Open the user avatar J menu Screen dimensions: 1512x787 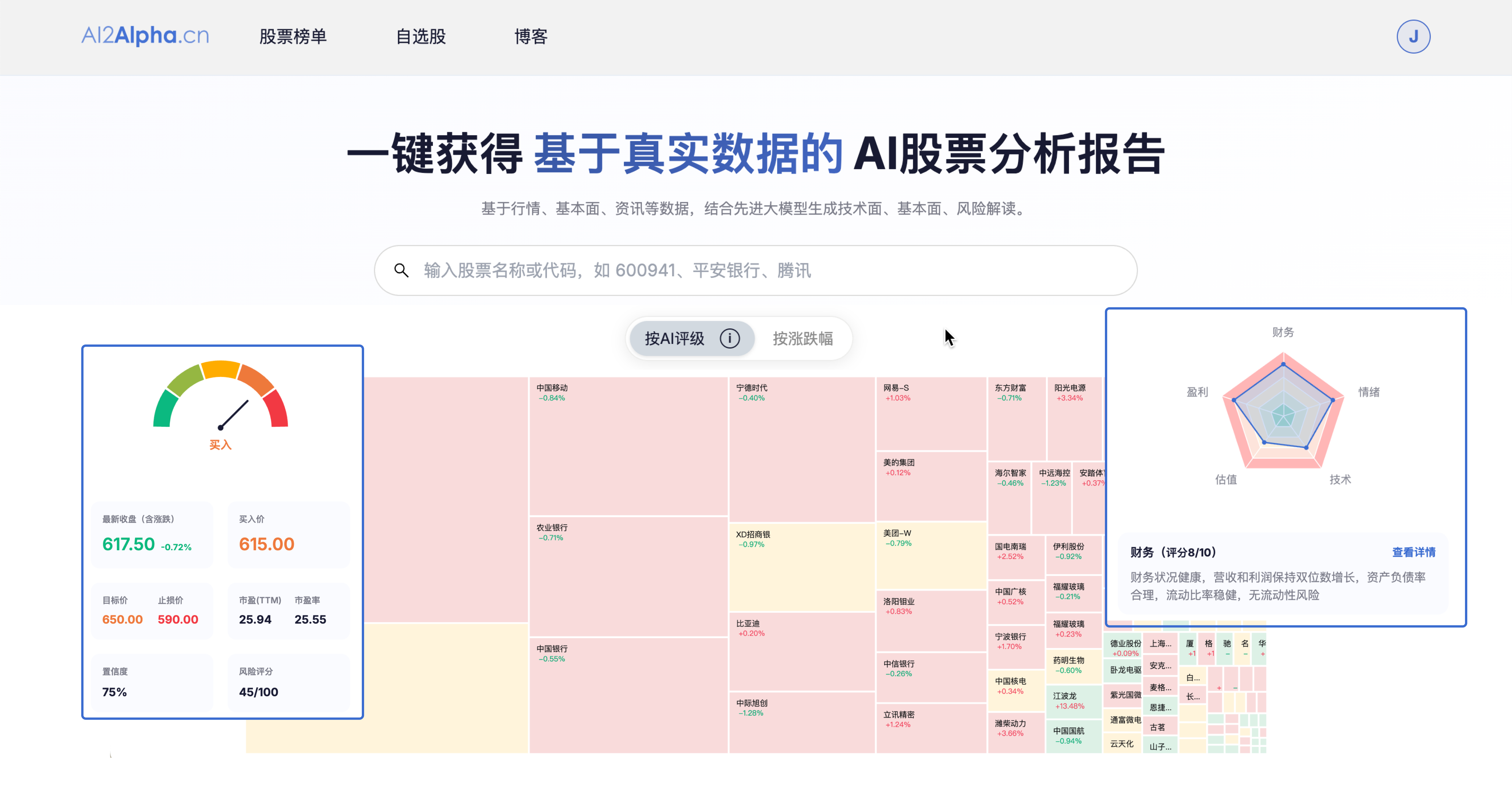pyautogui.click(x=1413, y=36)
